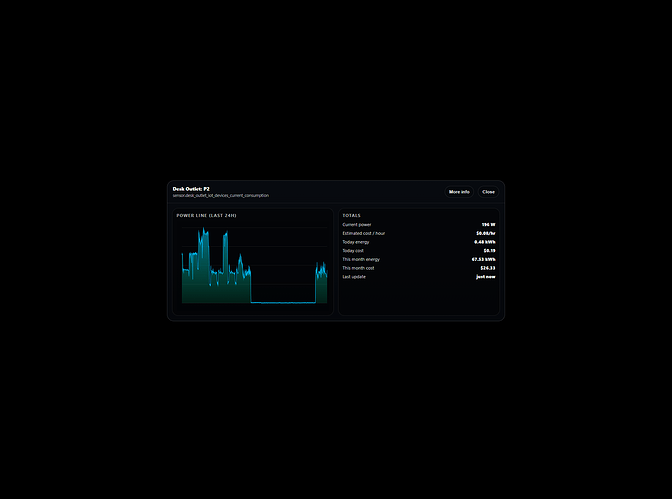Click the This month energy label
The width and height of the screenshot is (672, 499).
click(x=361, y=259)
